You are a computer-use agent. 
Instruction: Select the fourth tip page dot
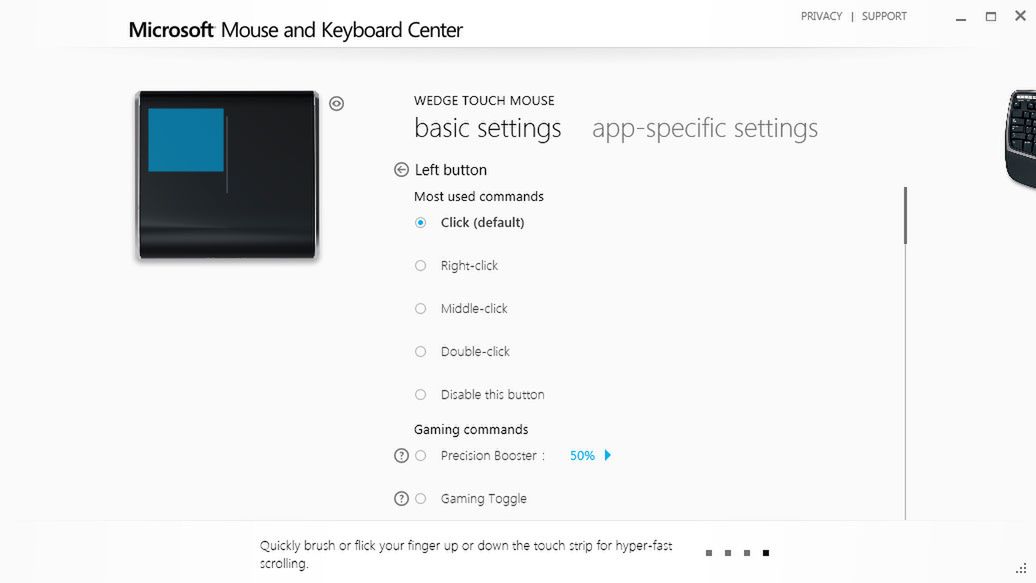[x=766, y=553]
